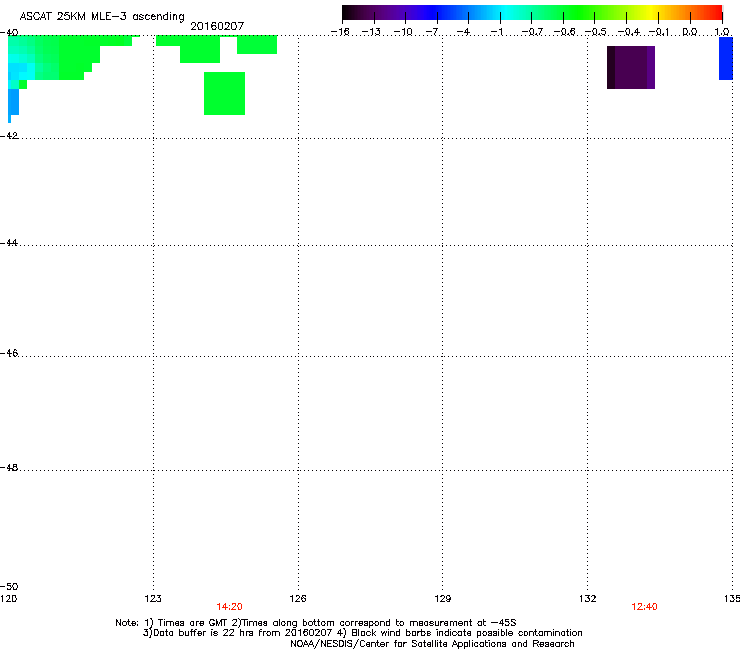Click the 132 longitude label

pyautogui.click(x=587, y=599)
